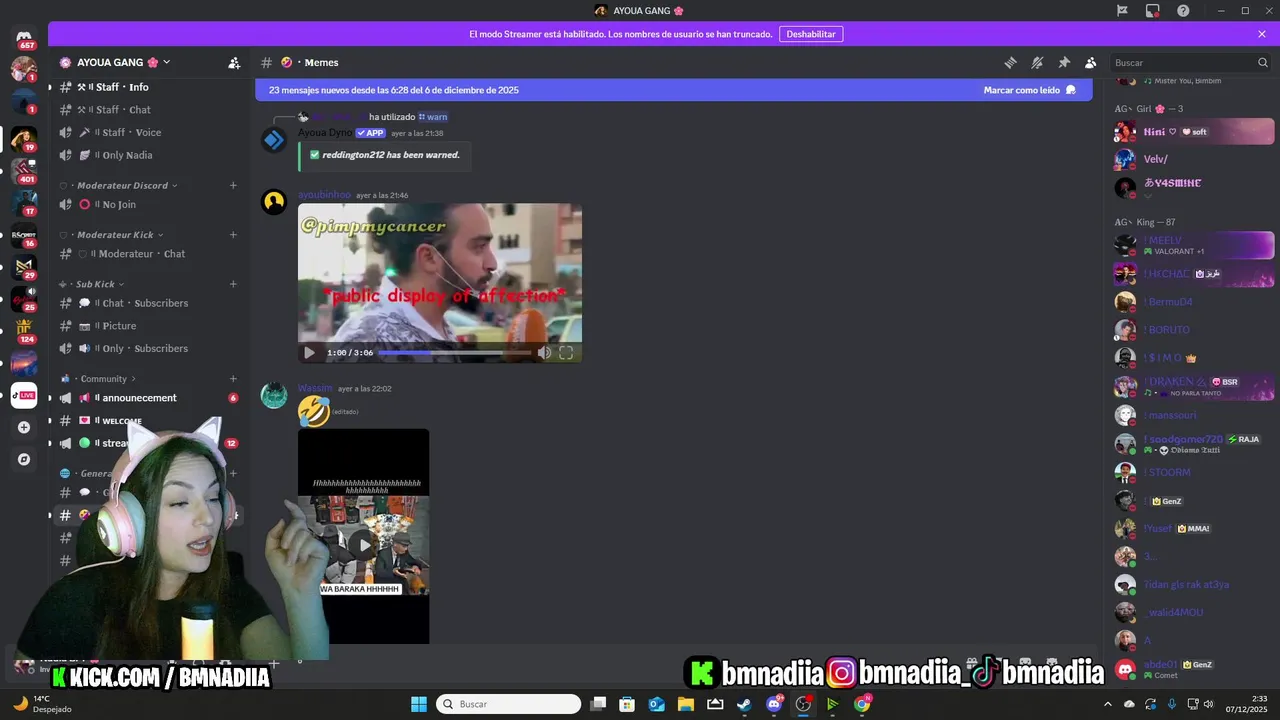Open the server icon with 124 badge
Image resolution: width=1280 pixels, height=720 pixels.
(24, 330)
